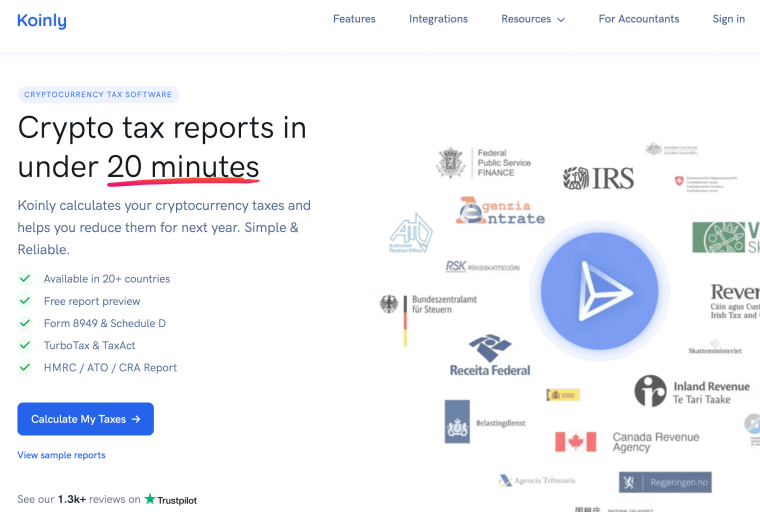Viewport: 760px width, 512px height.
Task: Click the Receita Federal logo
Action: click(490, 355)
